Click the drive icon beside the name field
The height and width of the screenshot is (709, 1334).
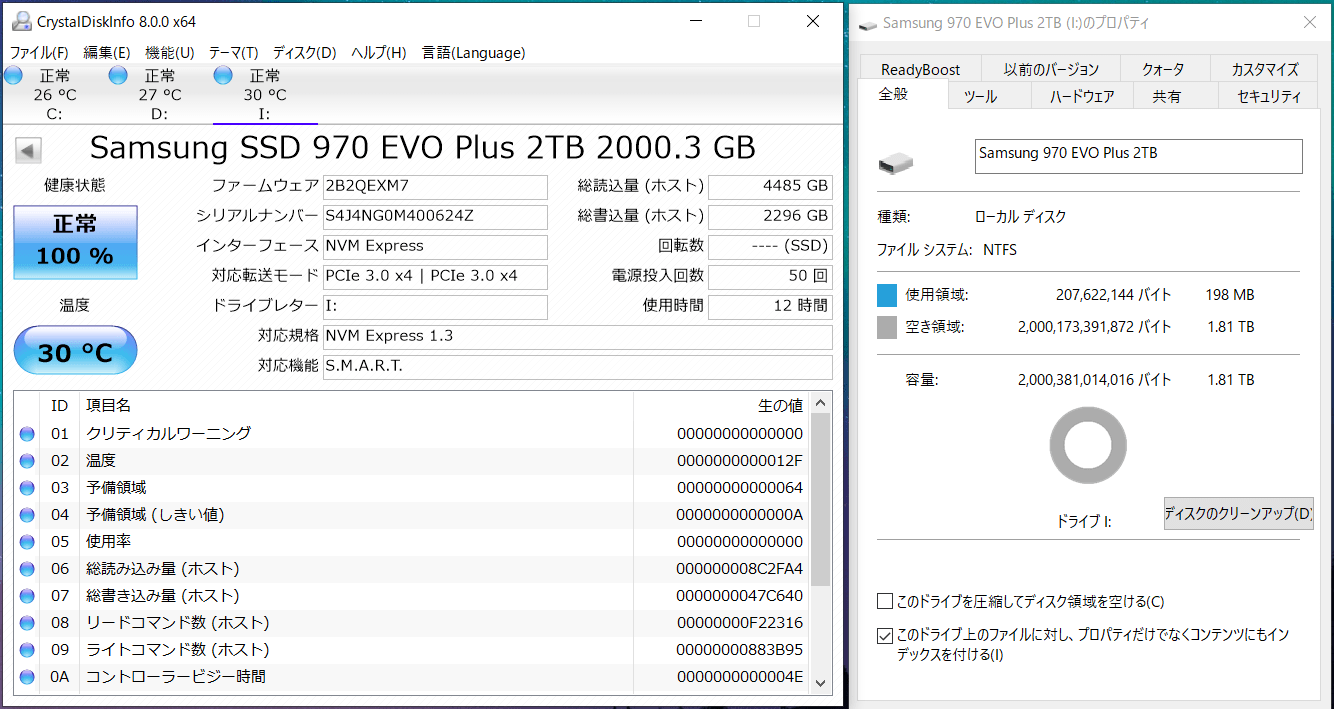click(895, 162)
